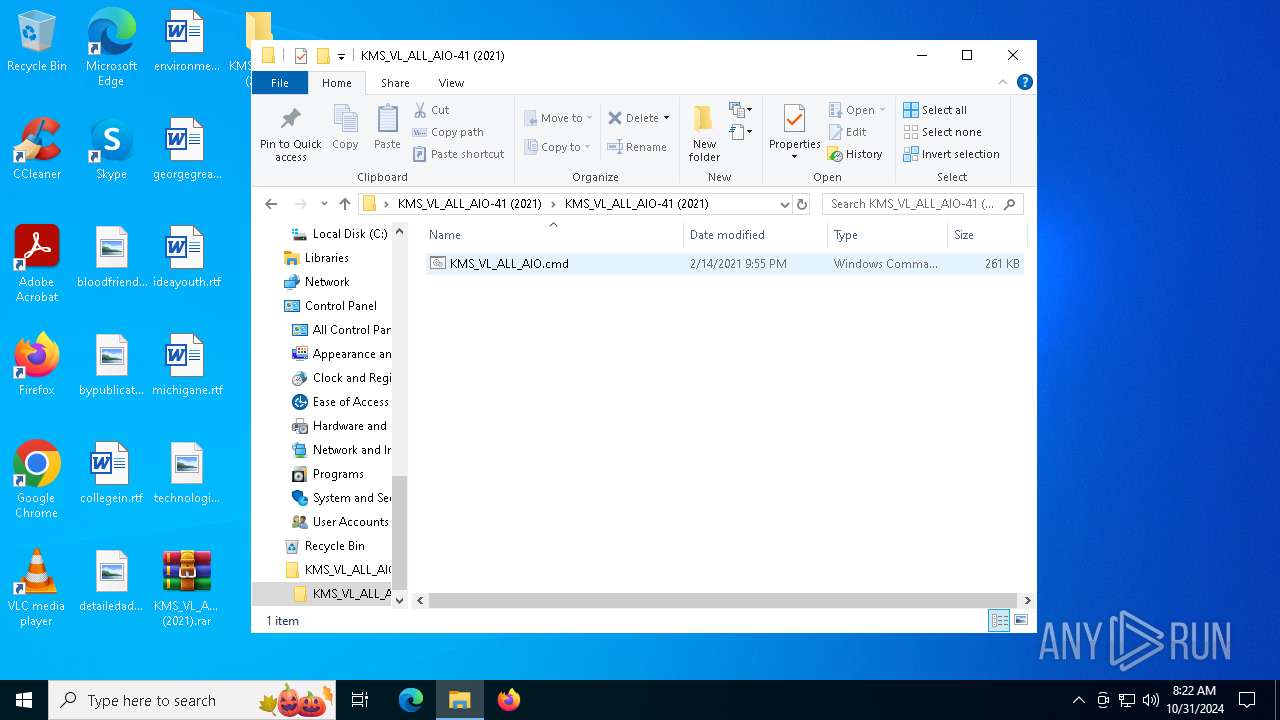1280x720 pixels.
Task: Open Google Chrome desktop shortcut
Action: [37, 480]
